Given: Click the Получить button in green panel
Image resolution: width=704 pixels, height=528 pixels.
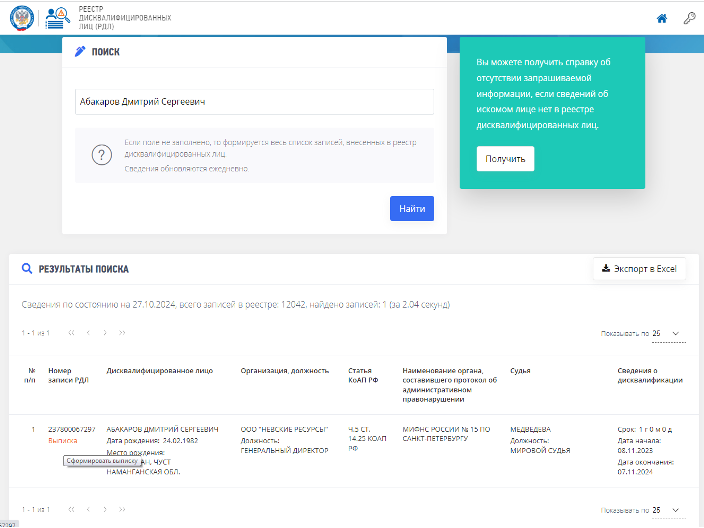Looking at the screenshot, I should [505, 159].
